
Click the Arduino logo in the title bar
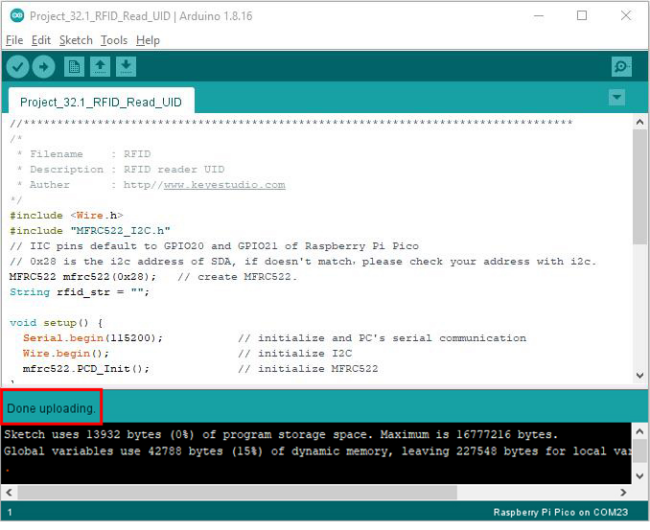(x=17, y=16)
